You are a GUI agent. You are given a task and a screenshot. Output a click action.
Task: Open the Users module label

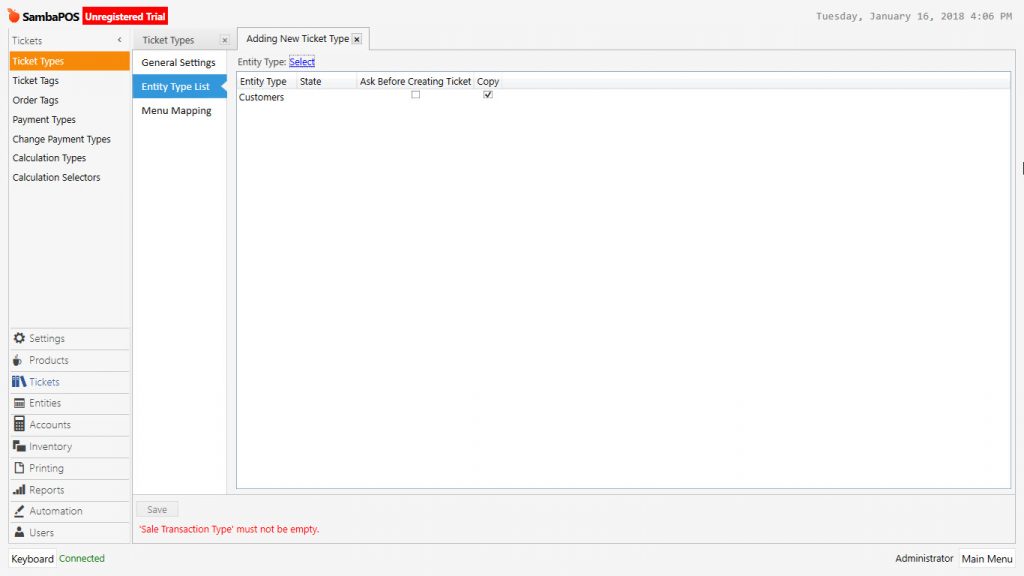41,532
